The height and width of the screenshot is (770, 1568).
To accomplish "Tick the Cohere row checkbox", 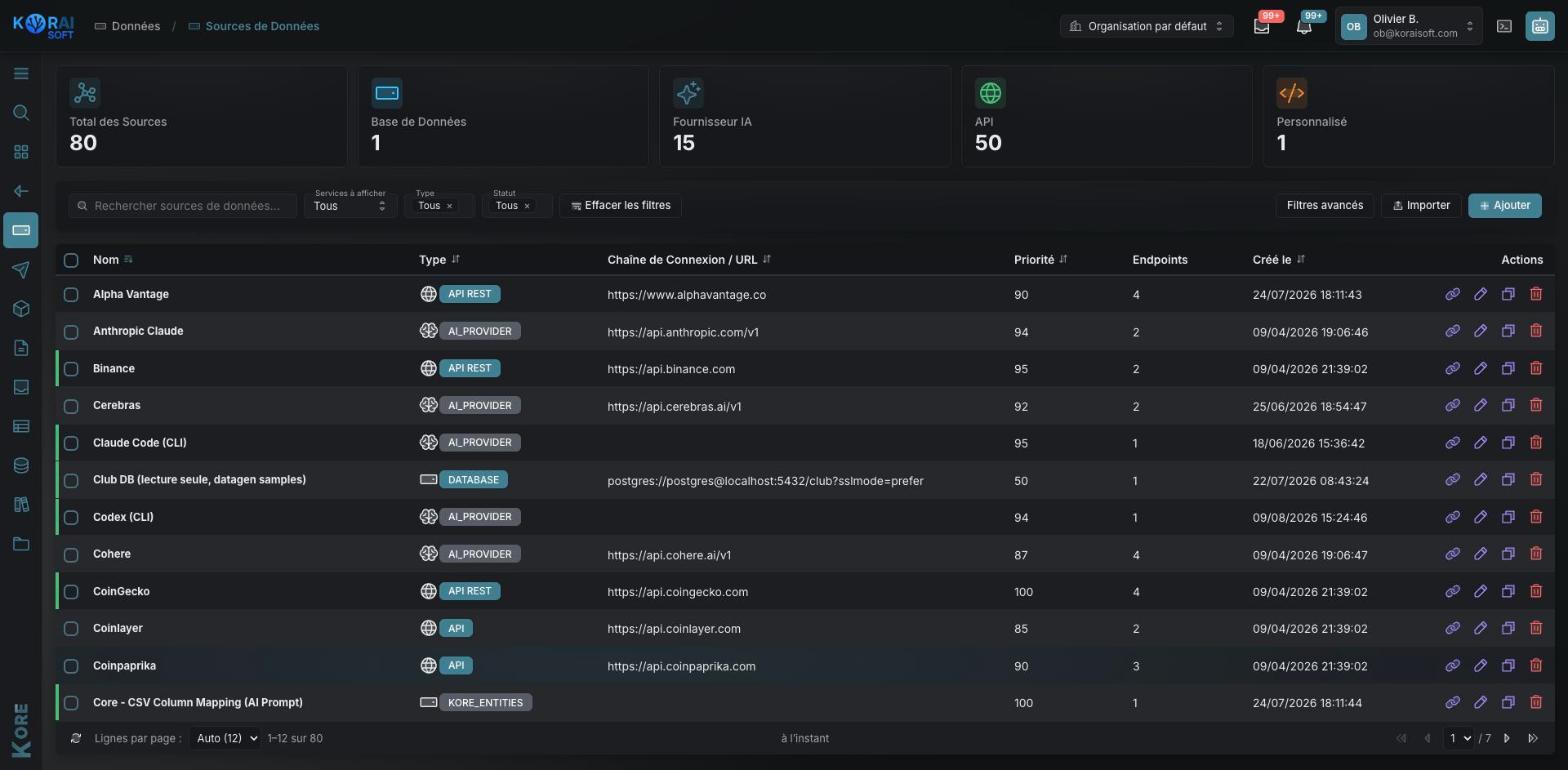I will coord(71,554).
